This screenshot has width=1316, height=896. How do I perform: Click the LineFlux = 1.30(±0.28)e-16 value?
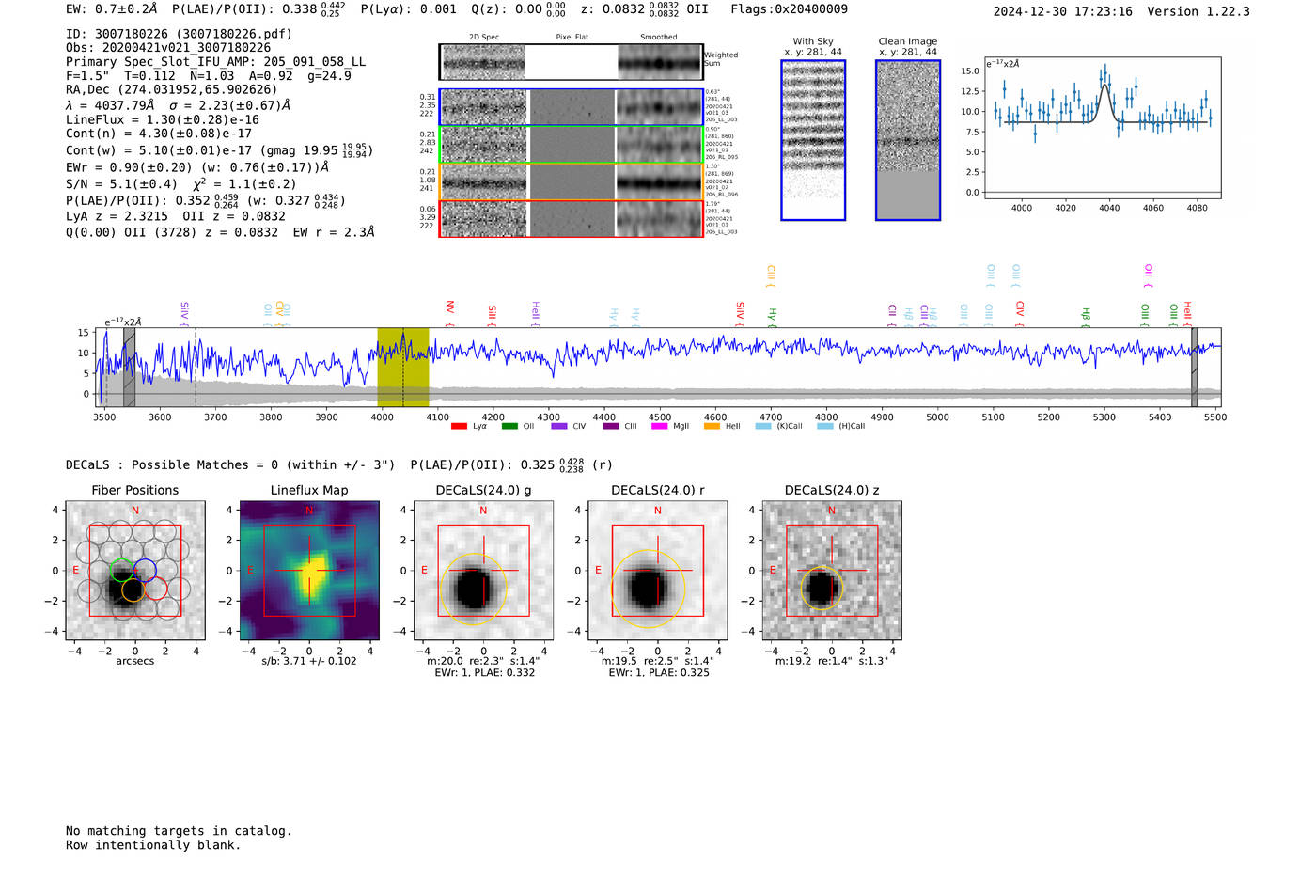(x=163, y=120)
